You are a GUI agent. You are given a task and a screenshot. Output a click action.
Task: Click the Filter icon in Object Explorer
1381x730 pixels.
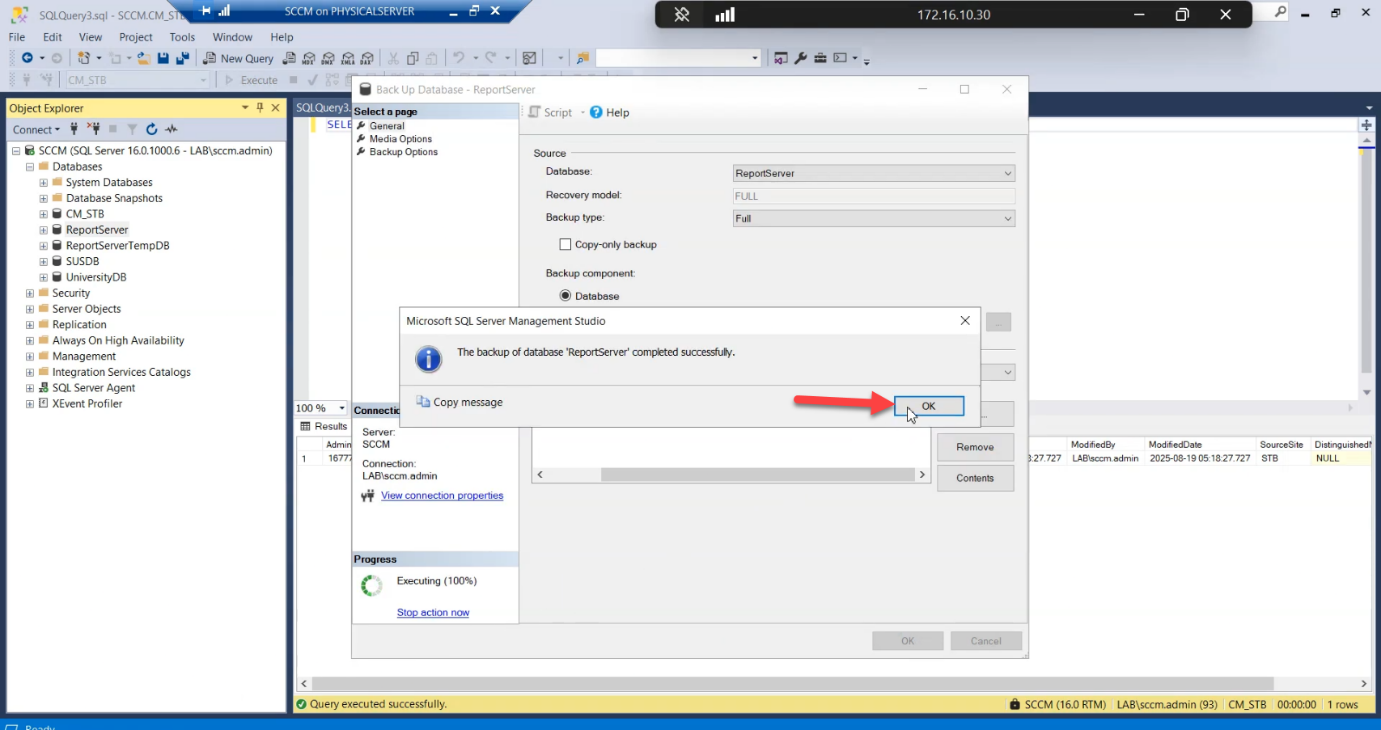[x=132, y=129]
